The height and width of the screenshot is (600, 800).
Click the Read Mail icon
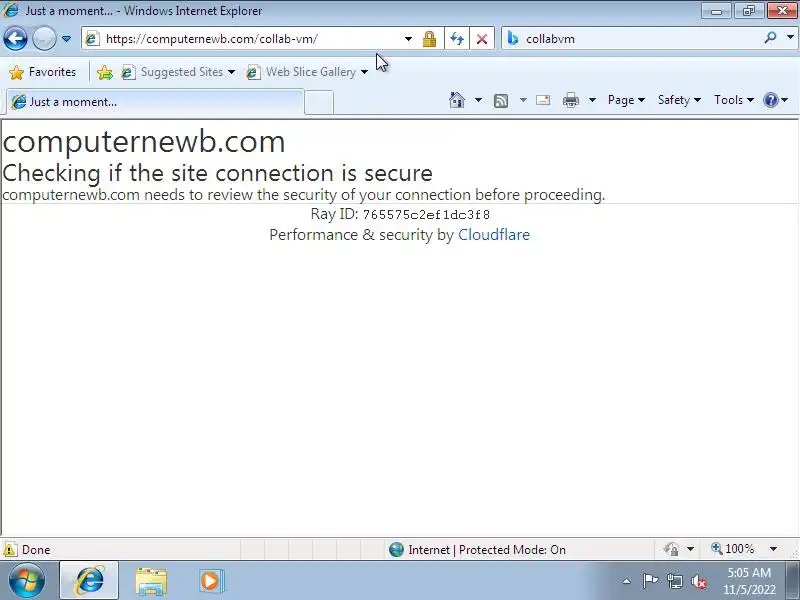click(543, 100)
